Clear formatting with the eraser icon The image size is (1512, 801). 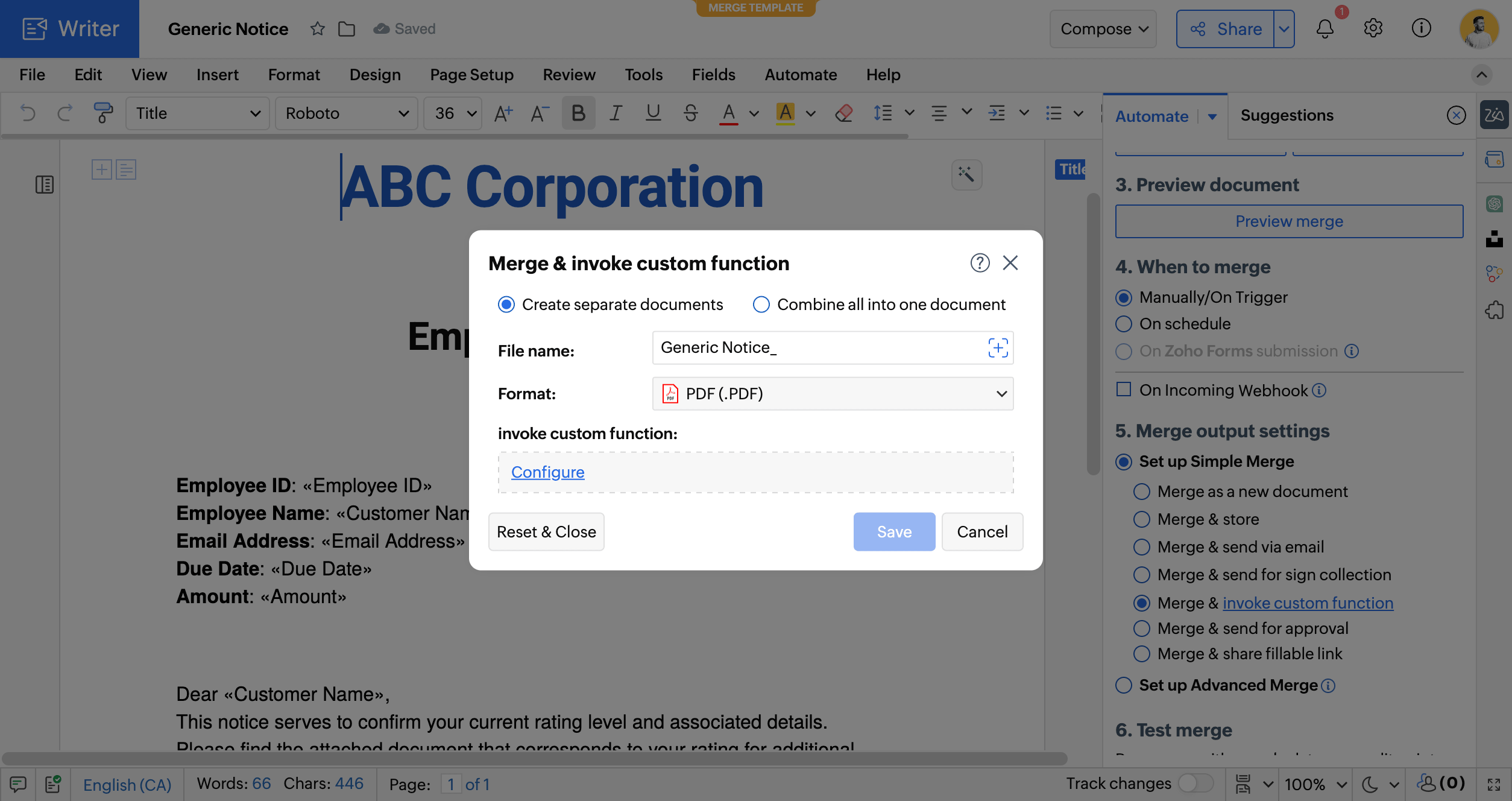(x=843, y=113)
